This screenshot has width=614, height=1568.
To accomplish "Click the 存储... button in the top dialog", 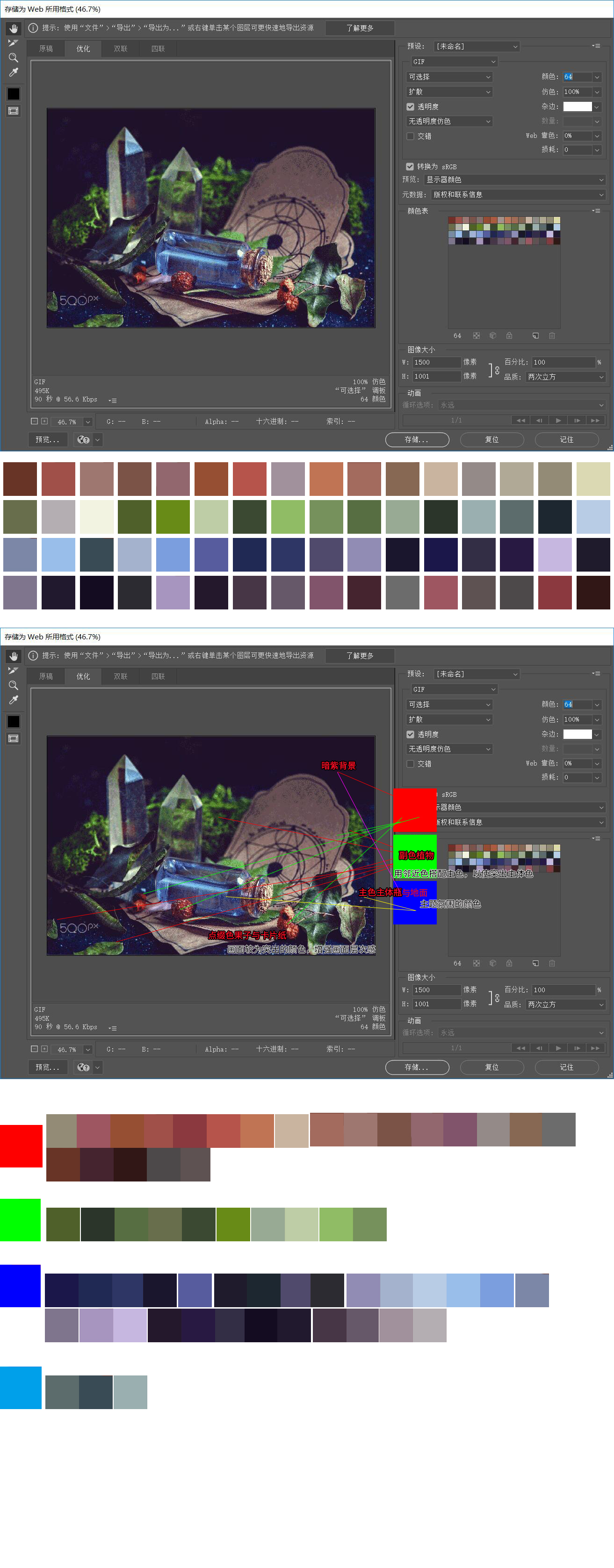I will tap(417, 439).
